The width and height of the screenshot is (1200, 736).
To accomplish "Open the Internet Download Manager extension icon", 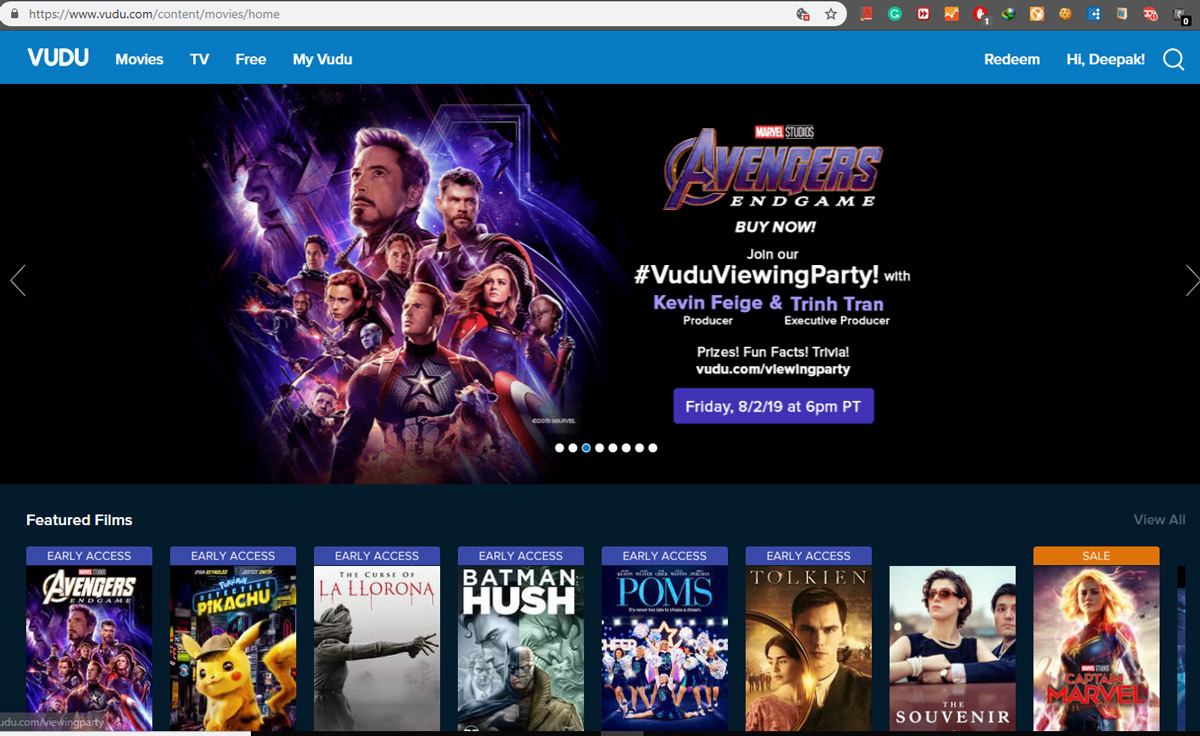I will (x=1009, y=14).
